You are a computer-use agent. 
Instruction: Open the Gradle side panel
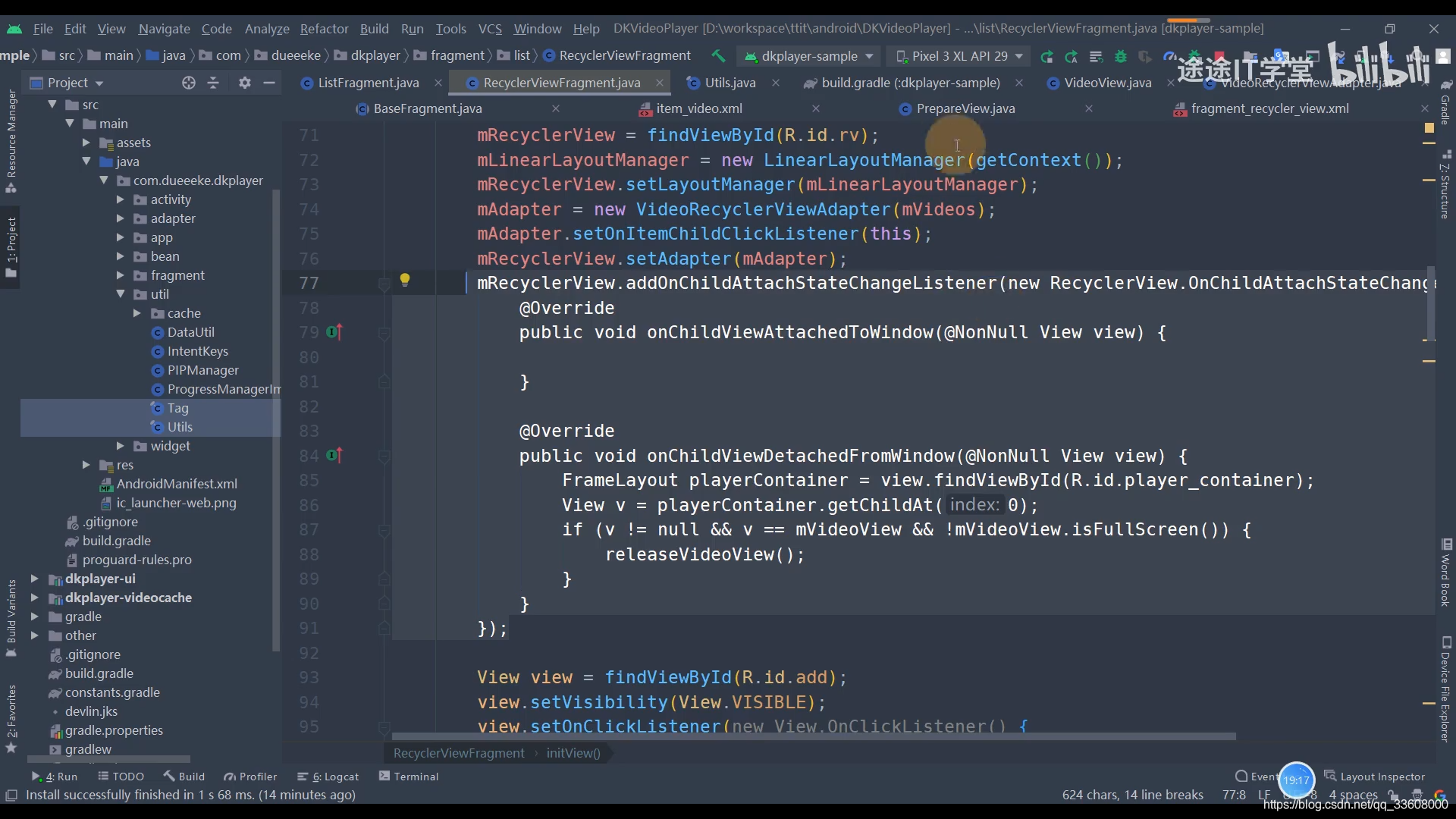(1445, 102)
